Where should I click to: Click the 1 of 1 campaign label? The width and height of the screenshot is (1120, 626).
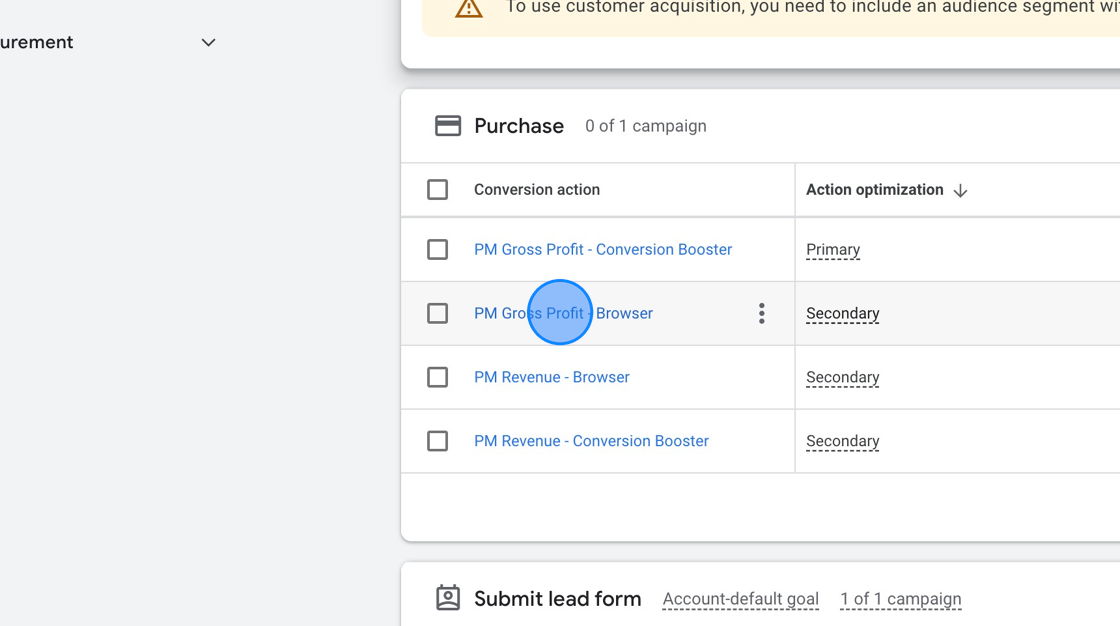tap(901, 599)
